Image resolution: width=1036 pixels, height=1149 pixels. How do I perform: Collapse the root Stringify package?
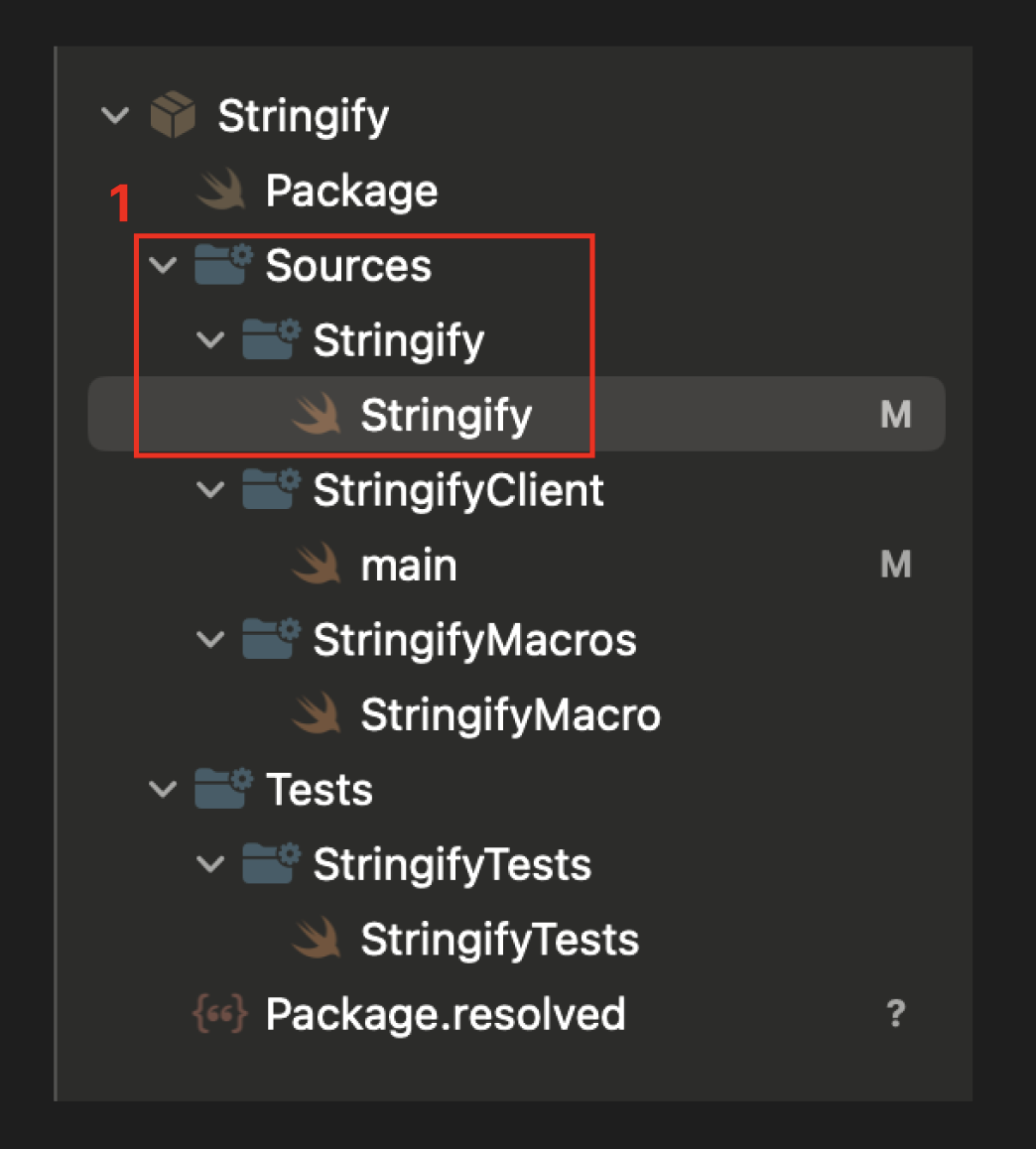click(116, 116)
